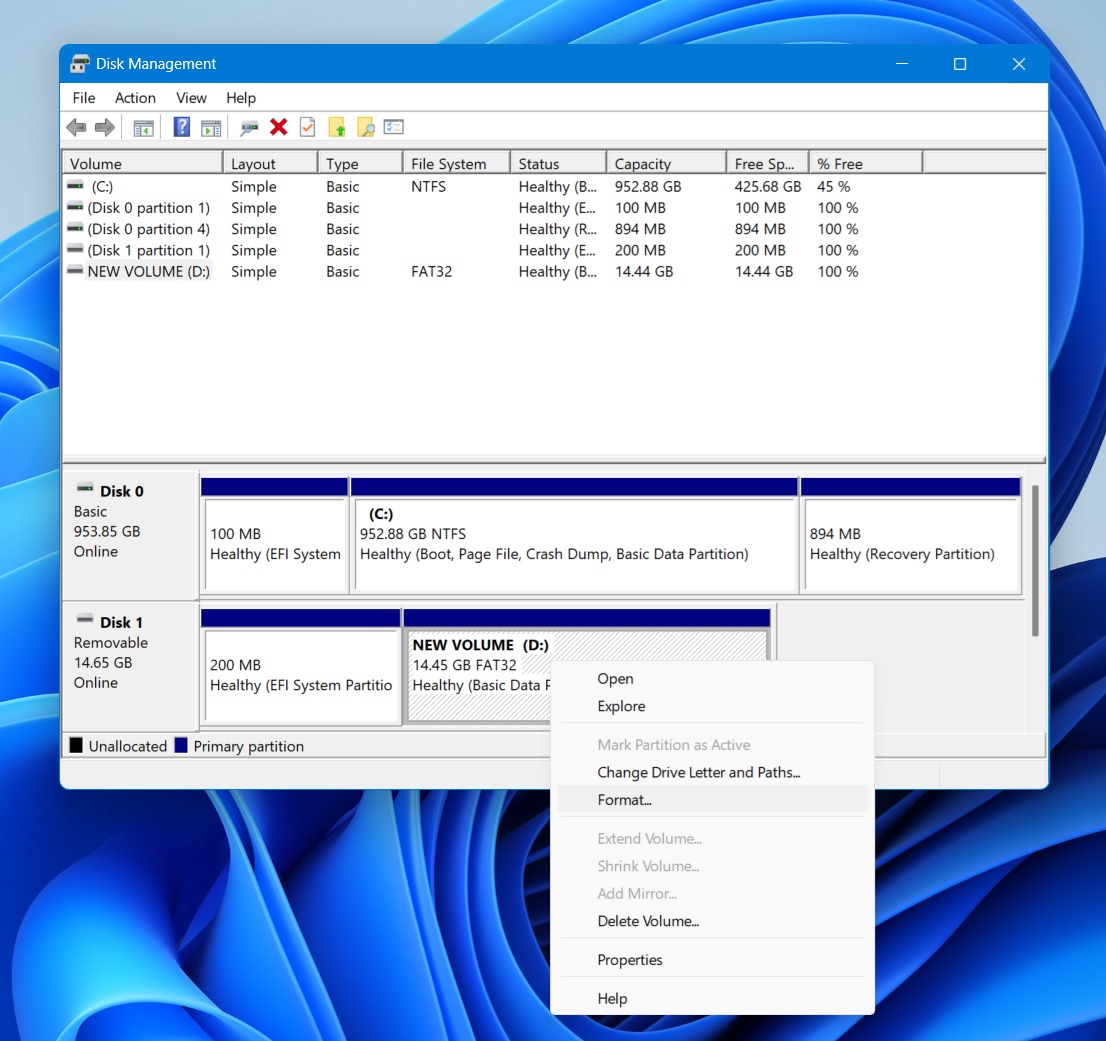Click the 952.88 GB capacity cell
1106x1041 pixels.
[x=648, y=186]
